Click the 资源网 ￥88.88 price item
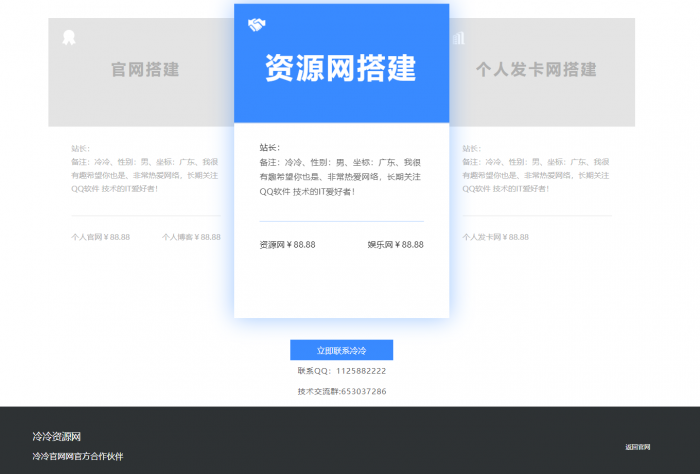Image resolution: width=700 pixels, height=474 pixels. click(x=287, y=244)
